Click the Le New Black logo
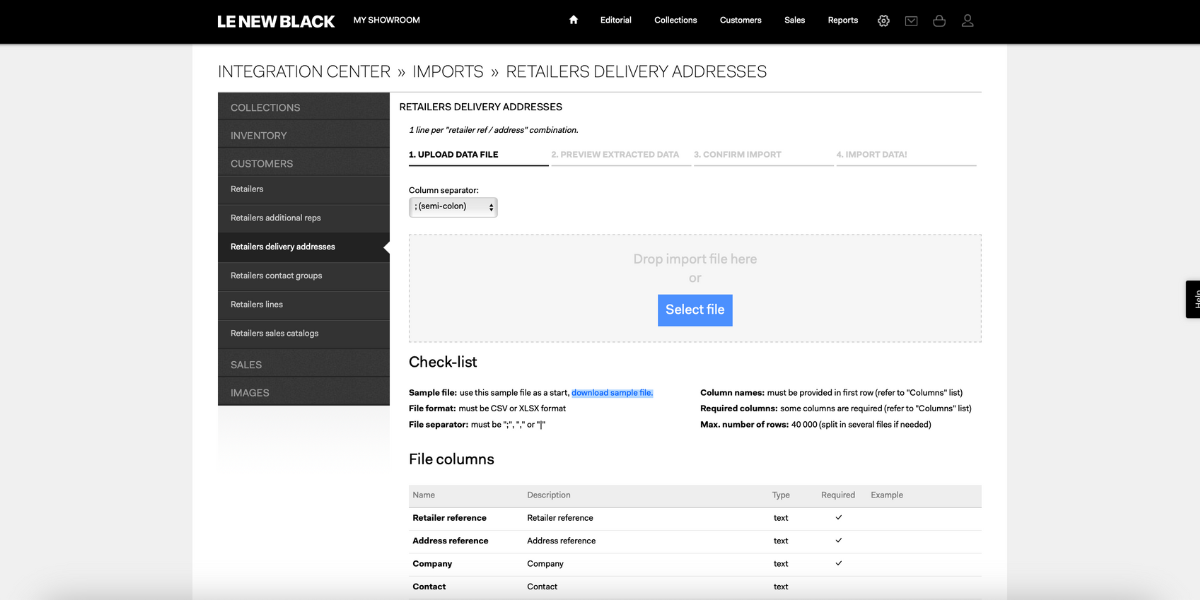Viewport: 1200px width, 600px height. 276,21
